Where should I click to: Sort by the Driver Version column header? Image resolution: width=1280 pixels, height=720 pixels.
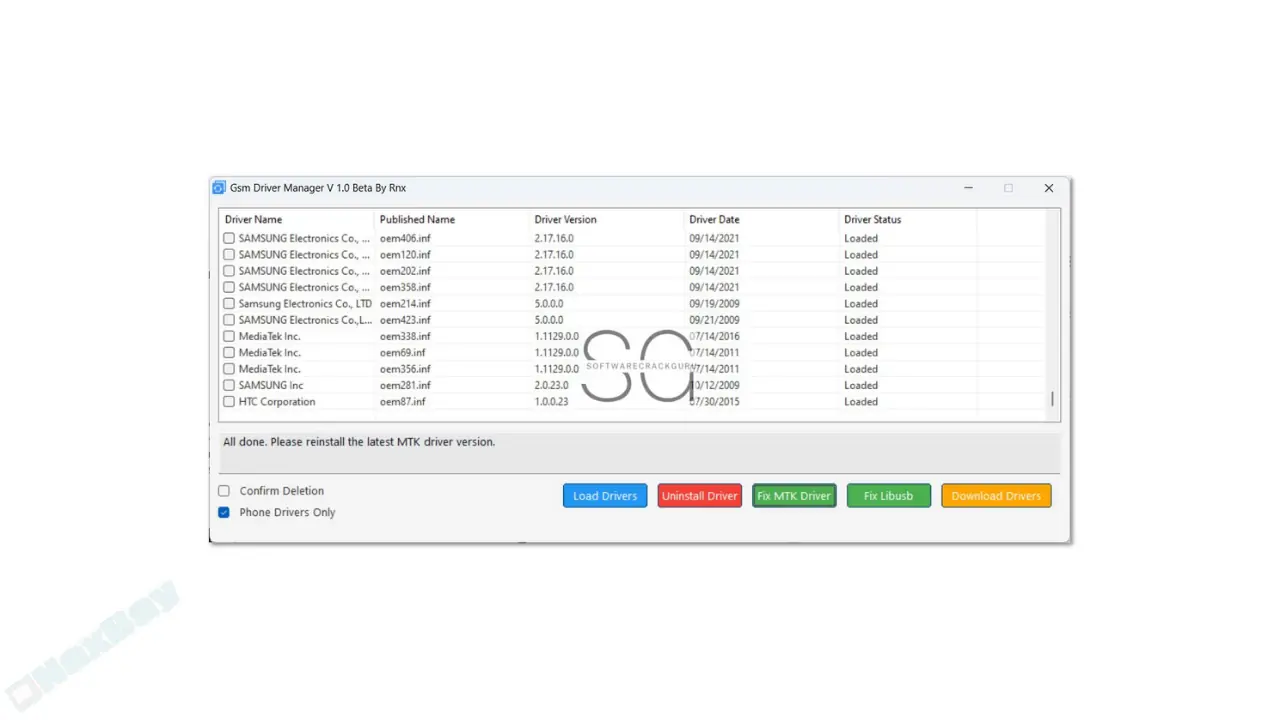[x=565, y=219]
